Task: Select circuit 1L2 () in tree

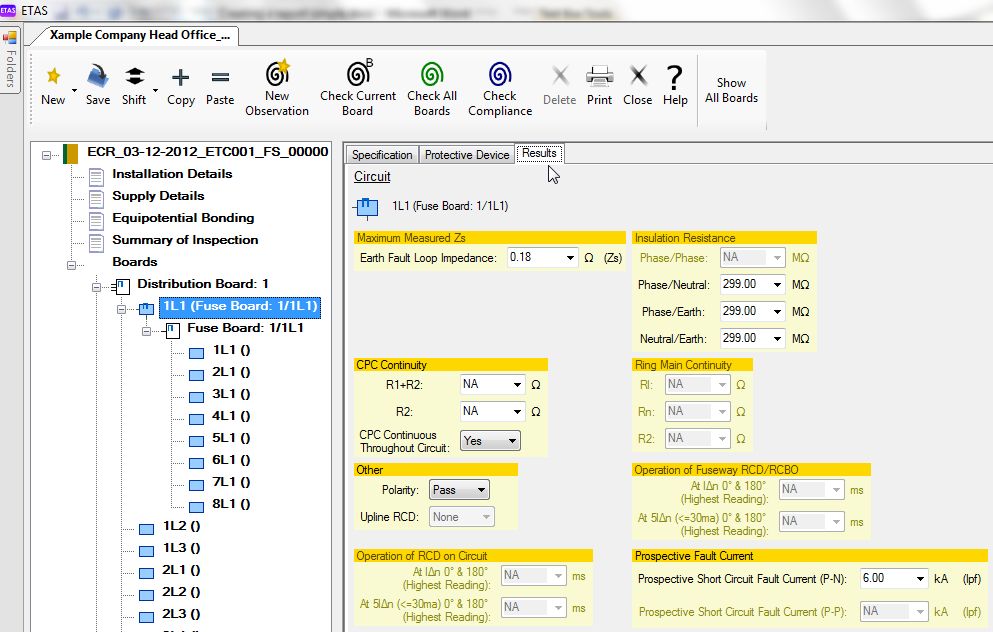Action: [182, 526]
